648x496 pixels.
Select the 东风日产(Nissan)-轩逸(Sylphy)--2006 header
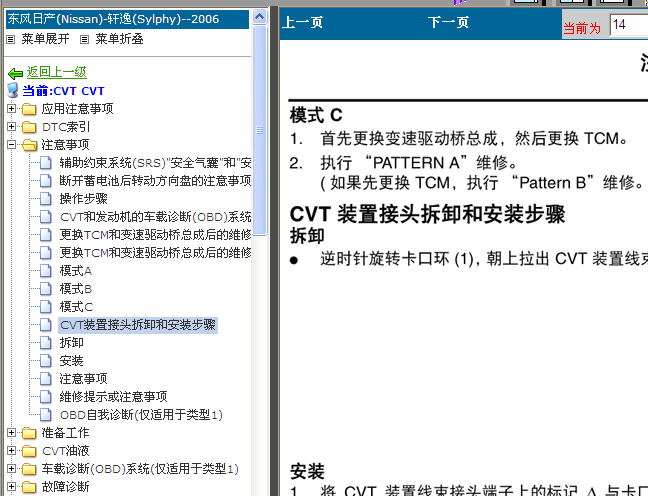pyautogui.click(x=127, y=19)
